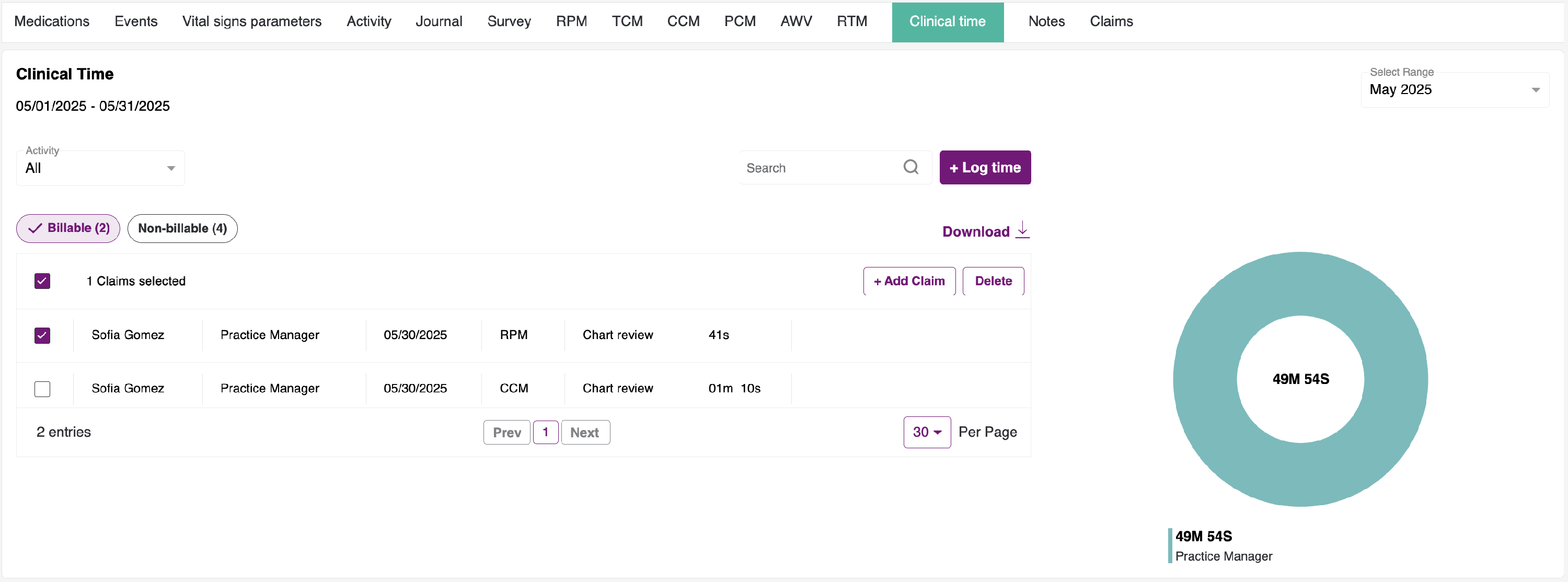
Task: Open the Claims tab
Action: click(1111, 21)
